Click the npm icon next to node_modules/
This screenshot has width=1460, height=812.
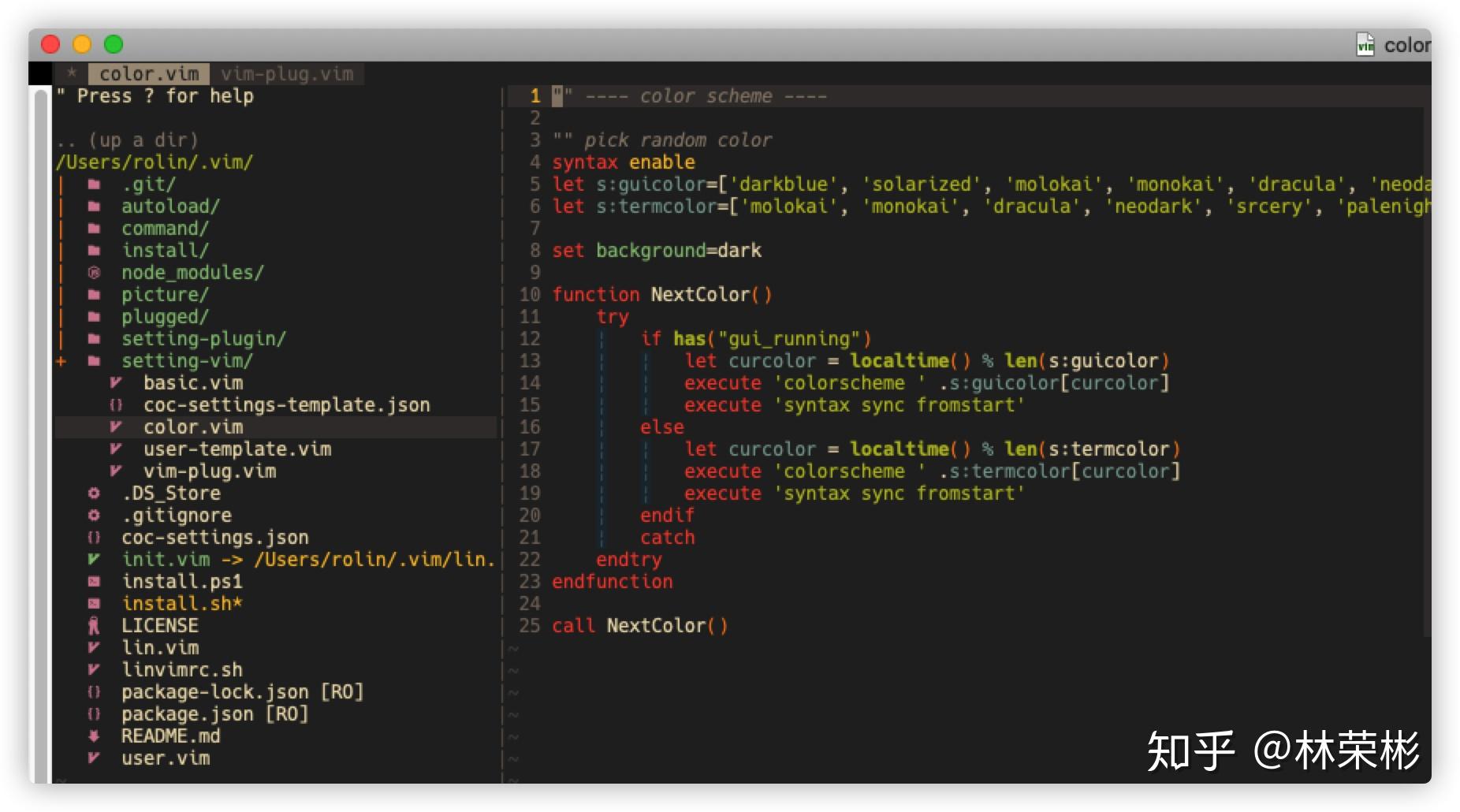tap(95, 272)
